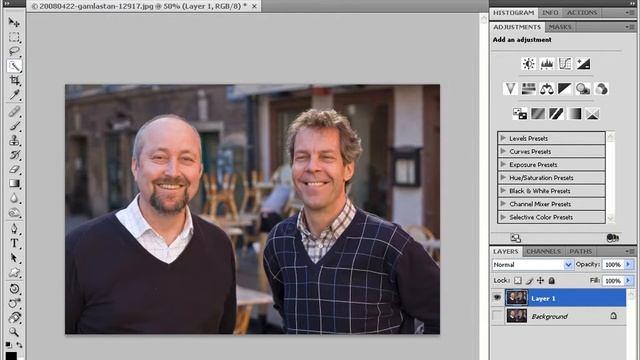Add a Curves adjustment

click(565, 64)
